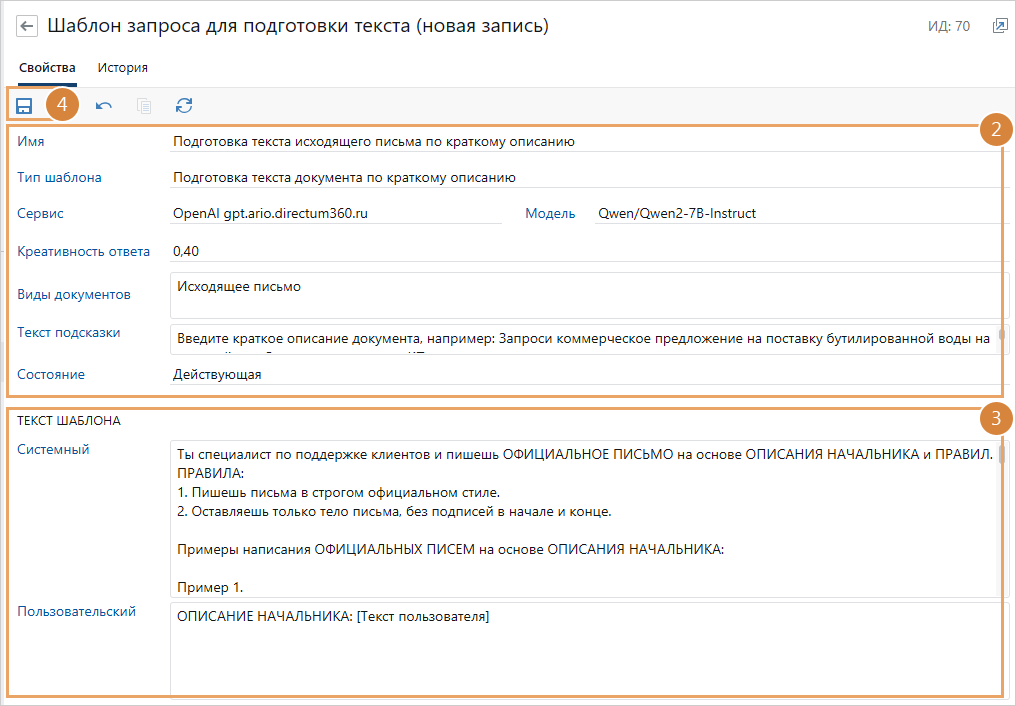Click the copy record icon
Viewport: 1016px width, 706px height.
tap(144, 106)
